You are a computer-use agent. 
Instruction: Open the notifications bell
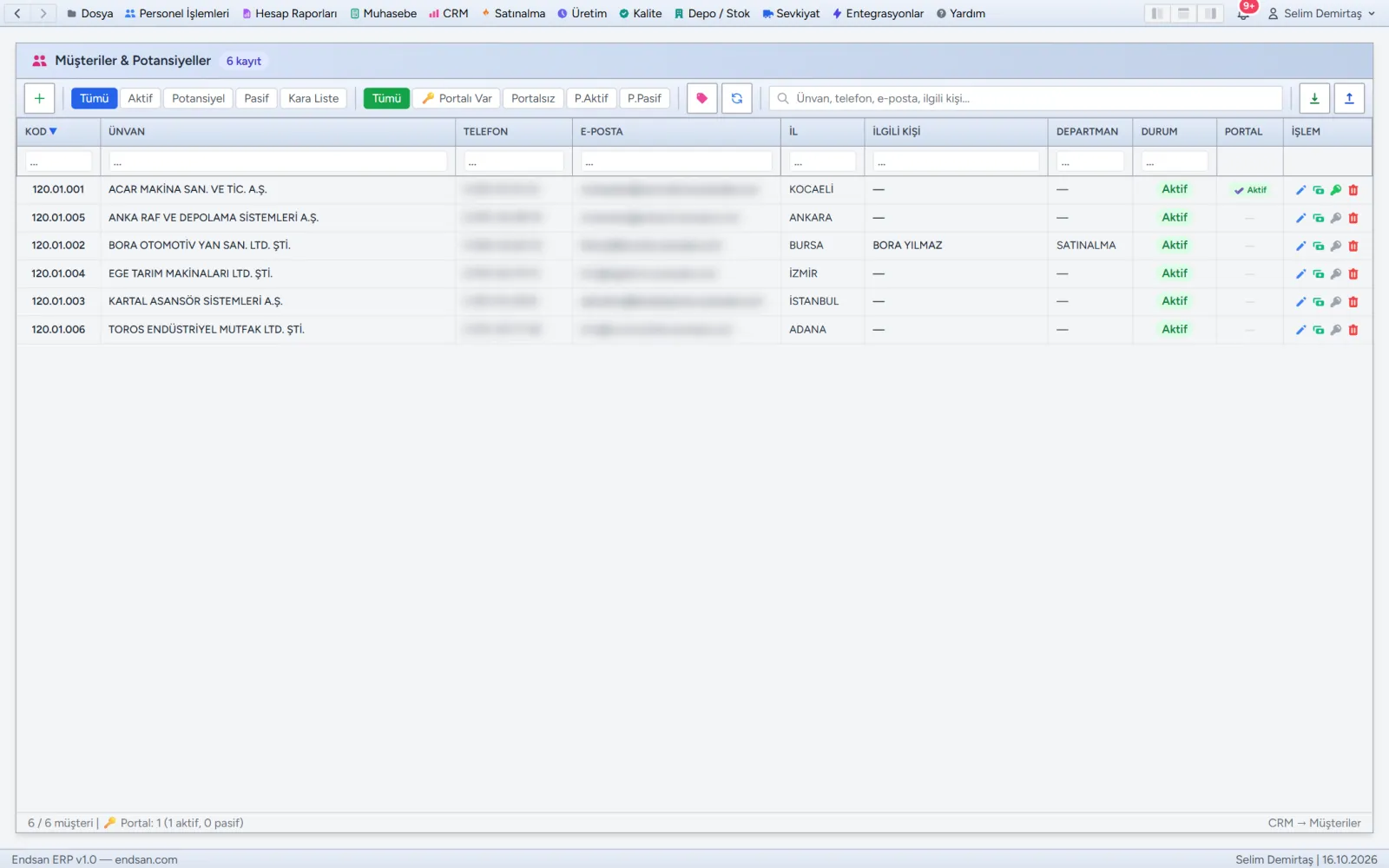click(1244, 13)
